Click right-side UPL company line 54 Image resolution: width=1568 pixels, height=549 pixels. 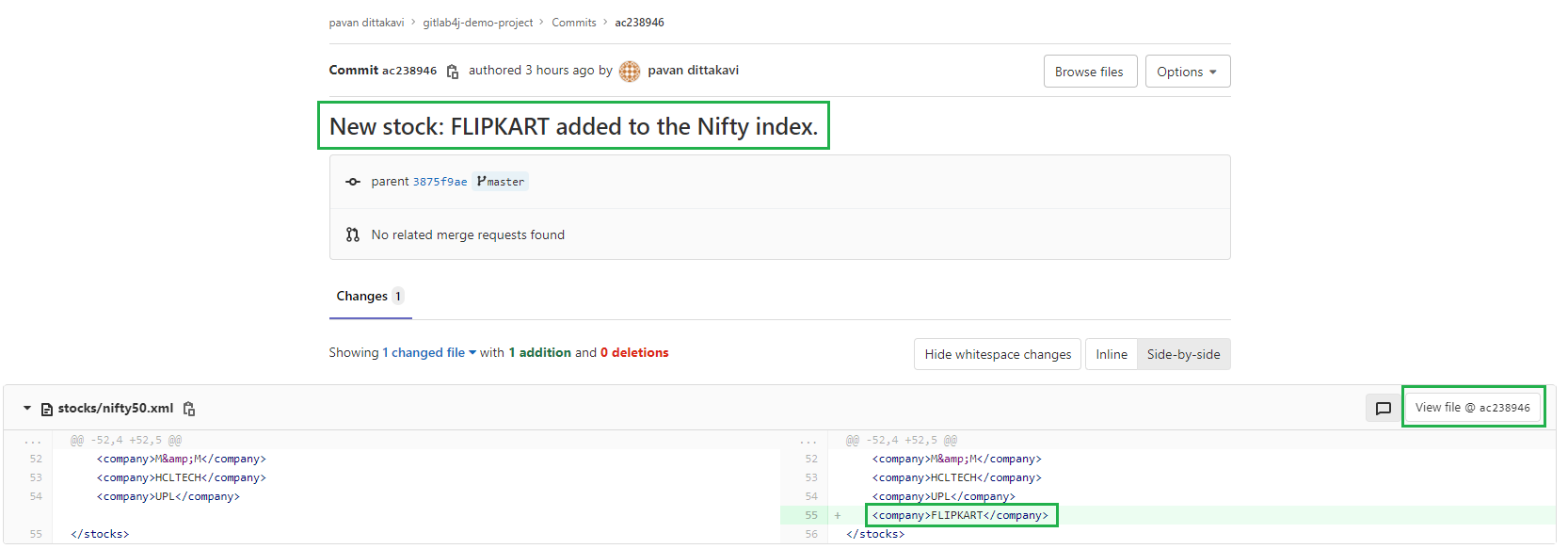coord(943,496)
